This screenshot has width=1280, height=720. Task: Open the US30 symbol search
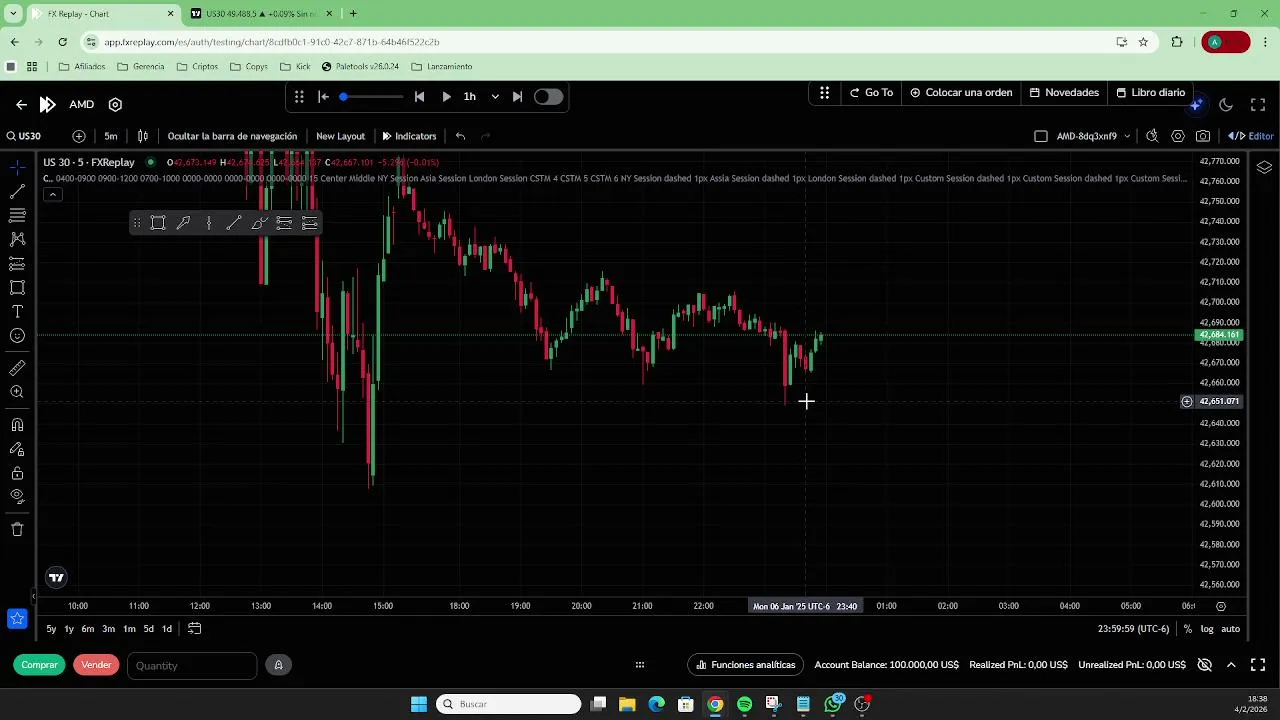click(x=24, y=136)
